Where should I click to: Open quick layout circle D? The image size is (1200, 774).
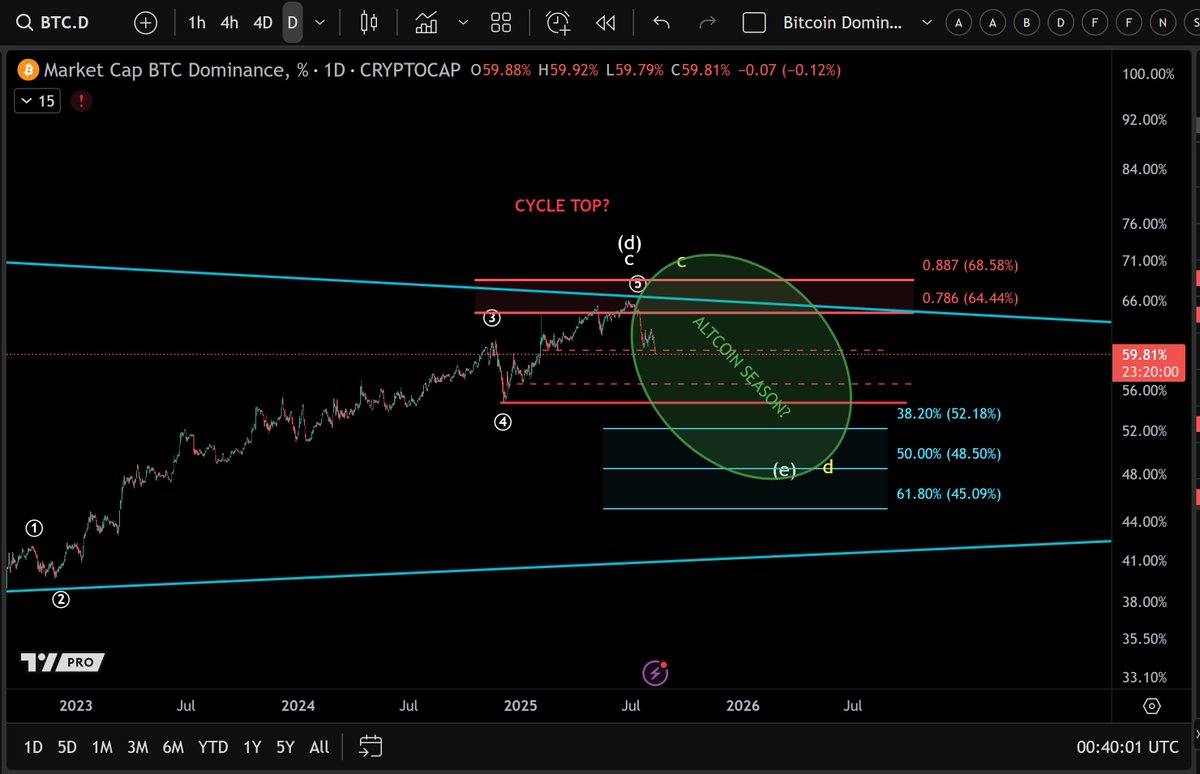1061,22
